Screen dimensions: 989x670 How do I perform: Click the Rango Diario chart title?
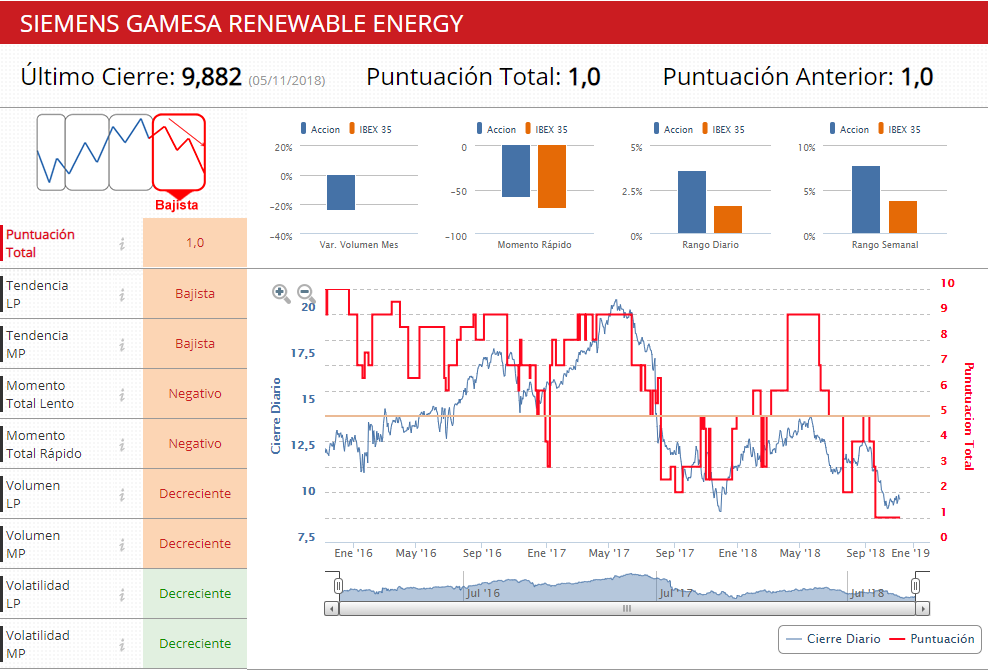(710, 245)
